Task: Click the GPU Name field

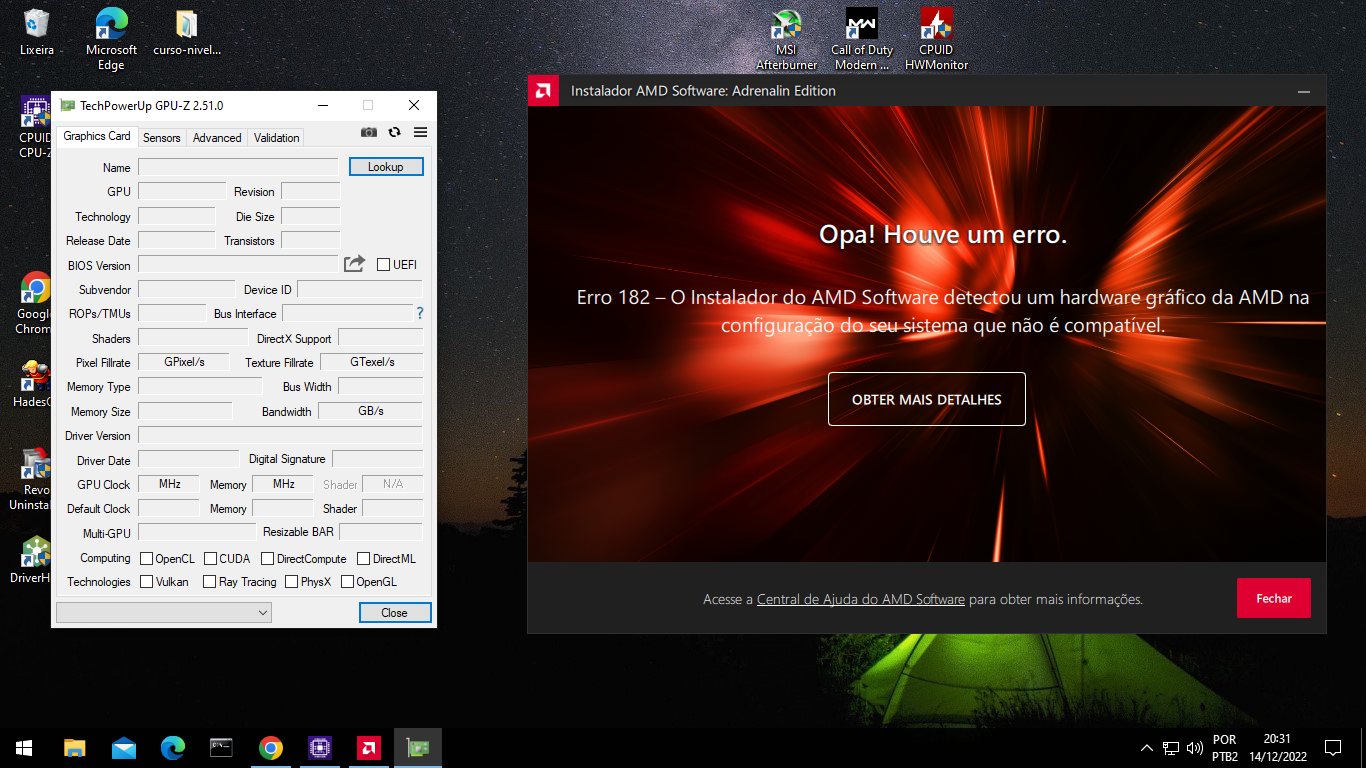Action: click(x=239, y=167)
